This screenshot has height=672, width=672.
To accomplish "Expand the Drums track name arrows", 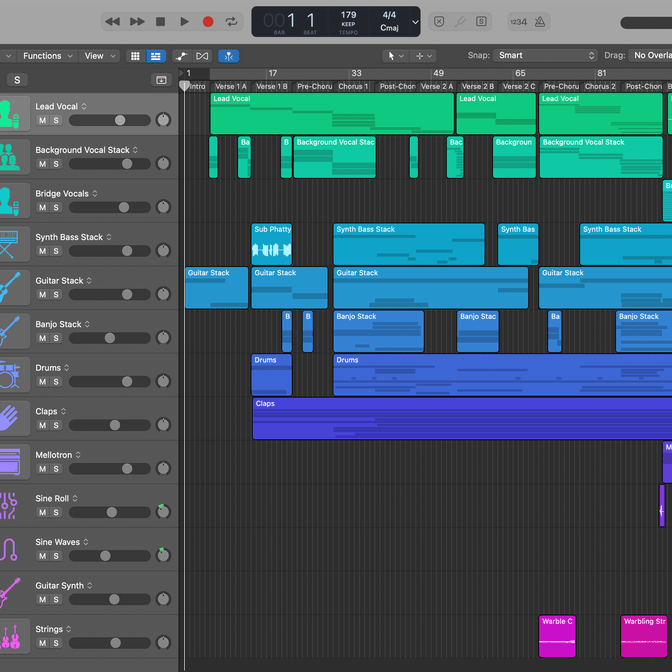I will click(66, 368).
